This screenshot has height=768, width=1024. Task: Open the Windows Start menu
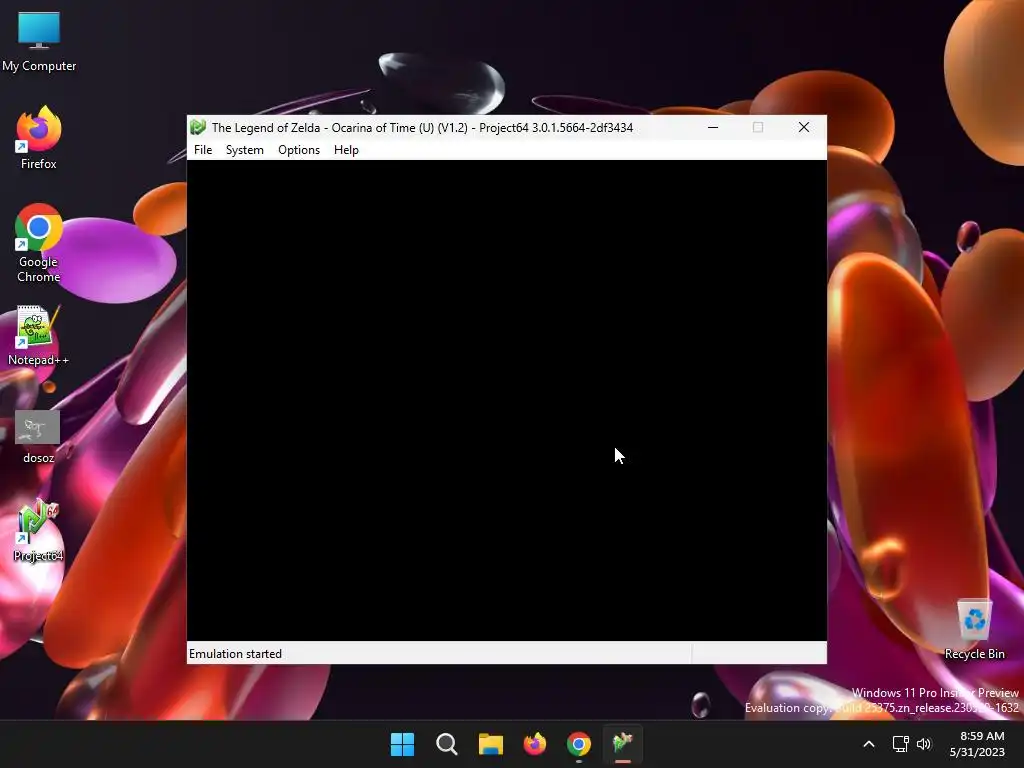tap(402, 744)
